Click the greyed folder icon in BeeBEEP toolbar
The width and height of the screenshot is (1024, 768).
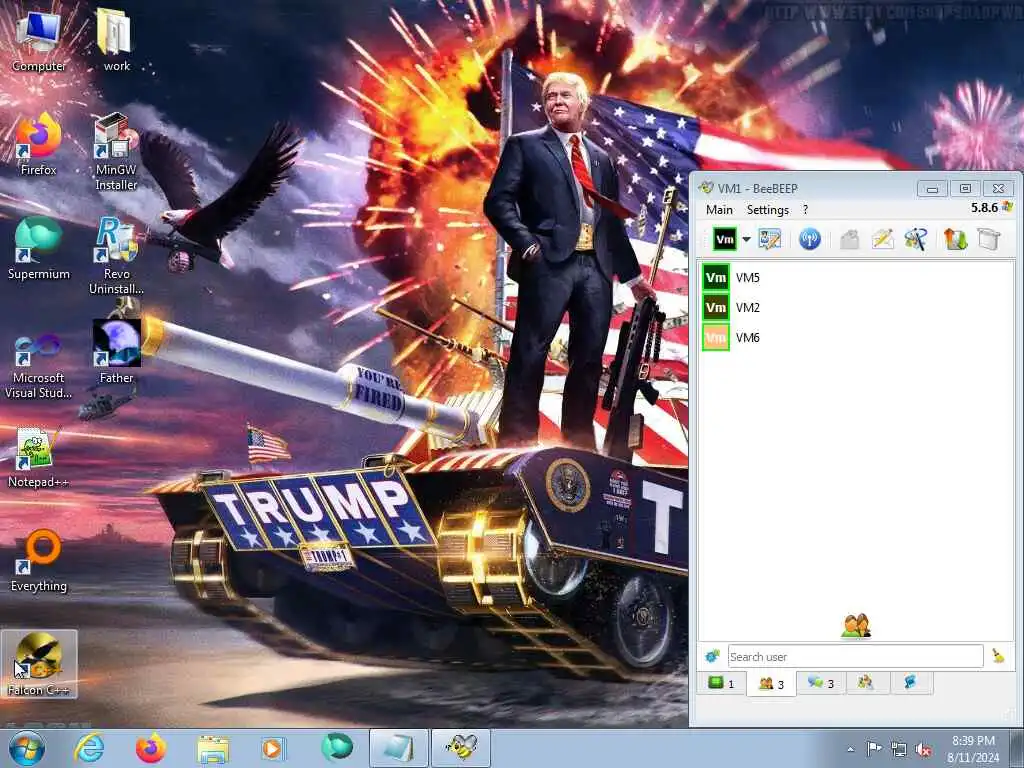[x=849, y=239]
